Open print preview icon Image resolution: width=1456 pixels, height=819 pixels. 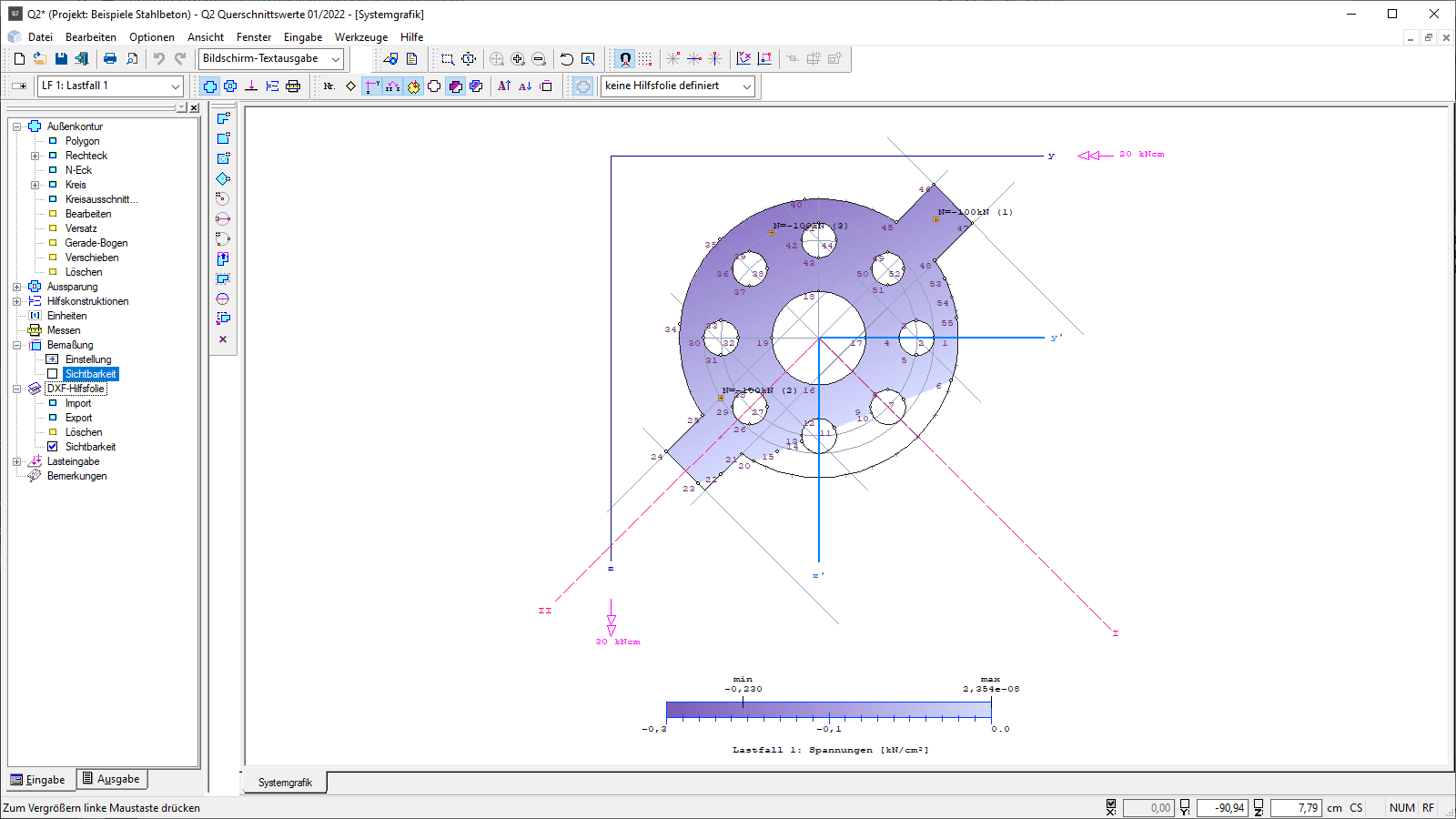(132, 59)
